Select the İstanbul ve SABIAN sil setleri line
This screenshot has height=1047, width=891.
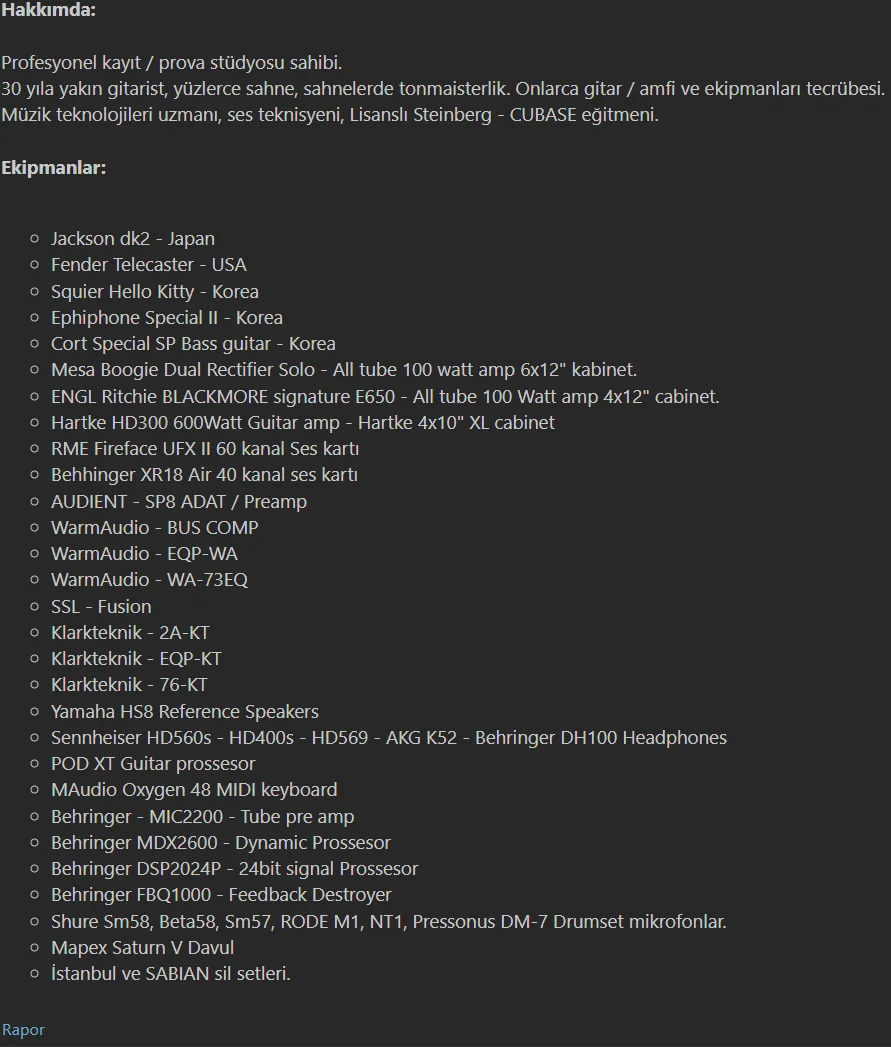click(171, 974)
